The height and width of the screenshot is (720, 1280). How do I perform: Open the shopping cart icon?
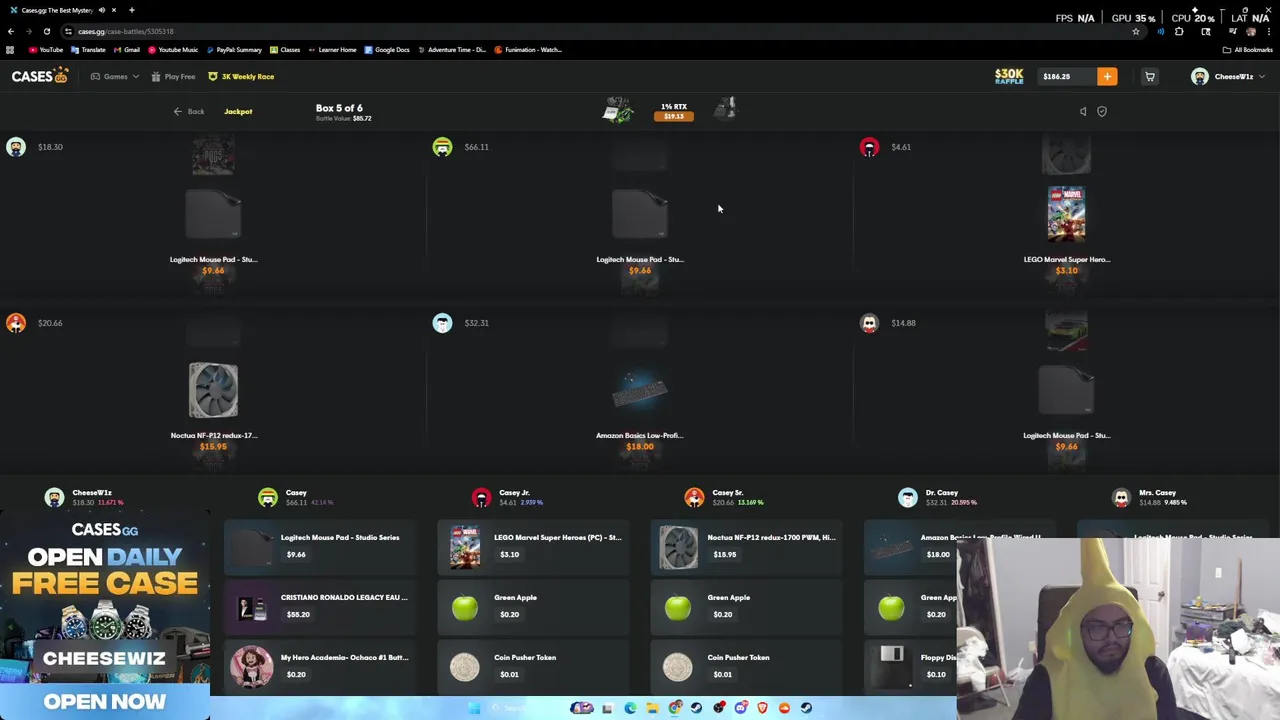(x=1150, y=76)
